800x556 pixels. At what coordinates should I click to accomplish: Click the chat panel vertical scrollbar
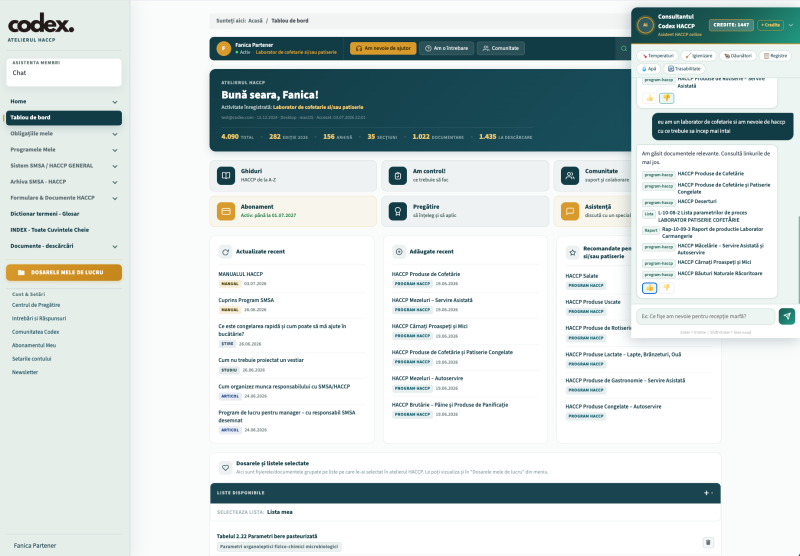[x=798, y=259]
